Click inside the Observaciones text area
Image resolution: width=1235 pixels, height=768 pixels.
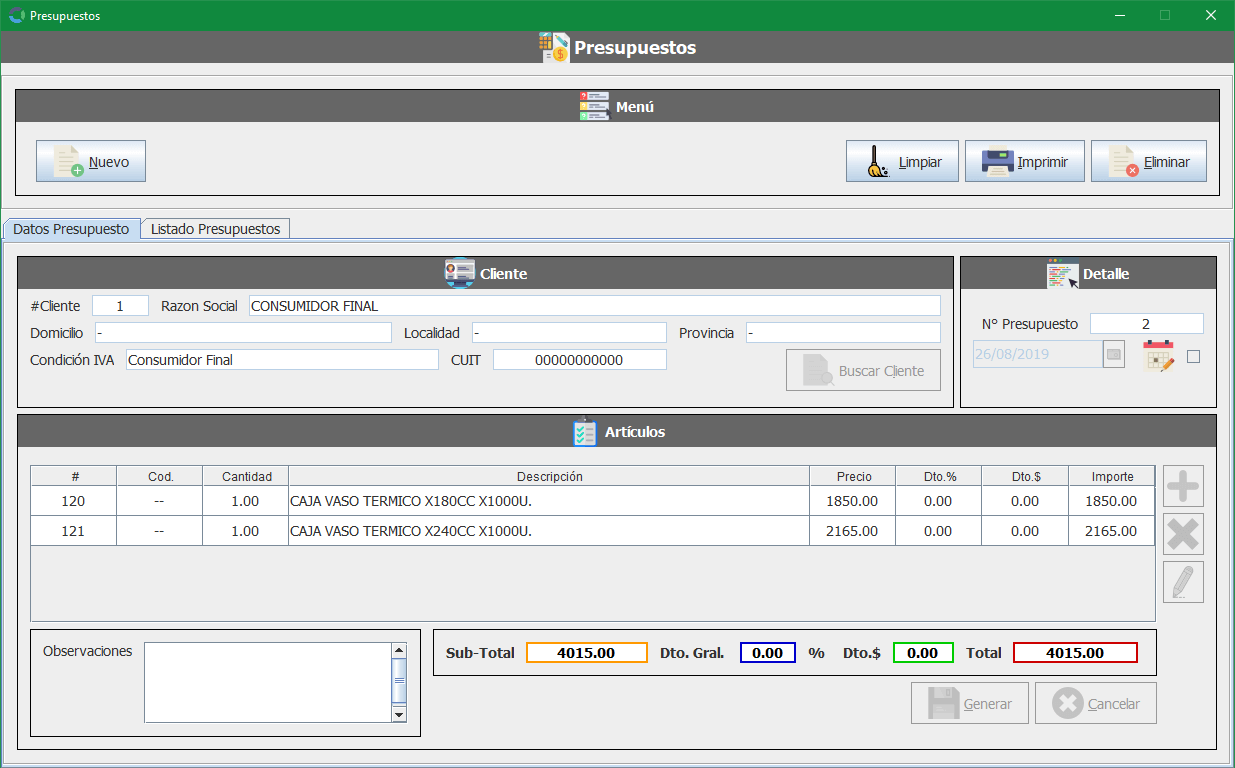coord(266,681)
